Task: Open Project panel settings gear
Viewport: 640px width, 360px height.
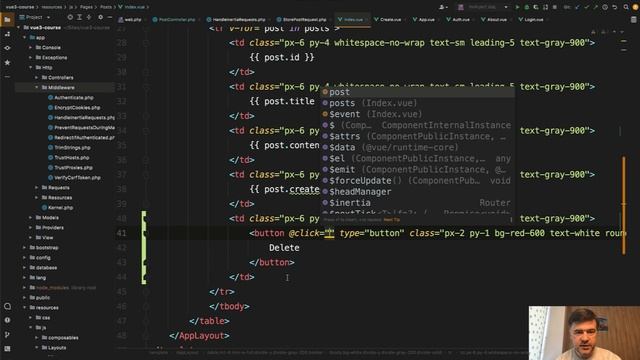Action: tap(100, 17)
